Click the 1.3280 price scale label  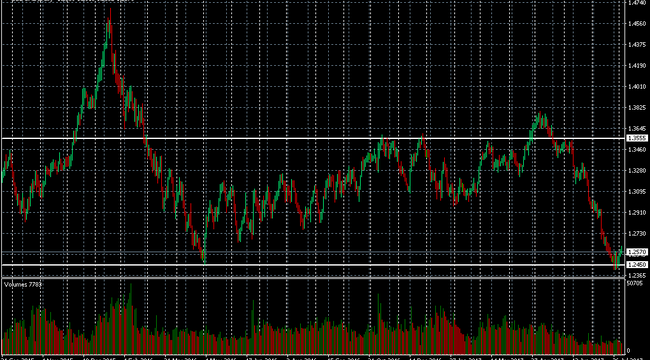[637, 170]
